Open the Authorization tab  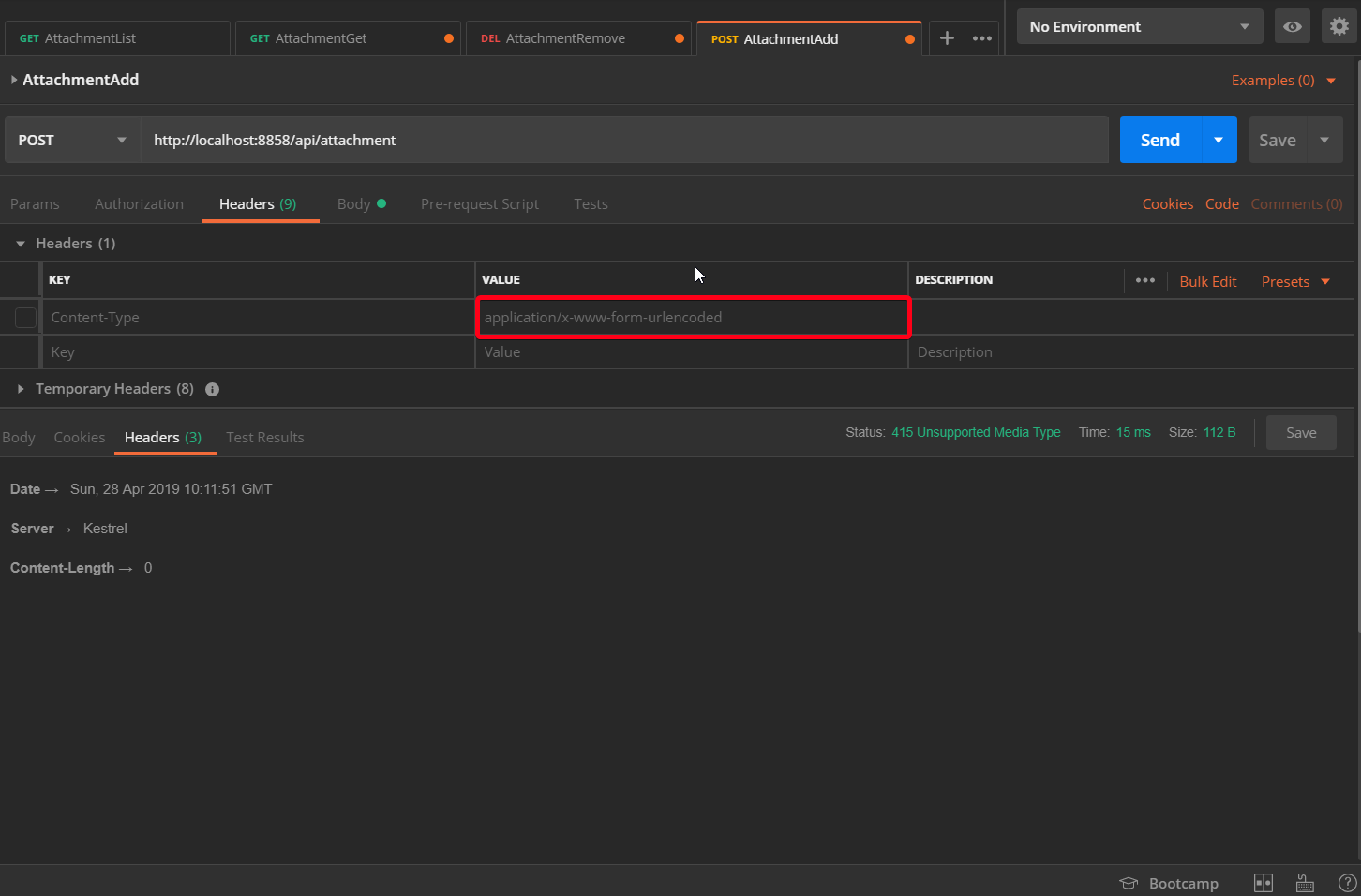pyautogui.click(x=140, y=203)
